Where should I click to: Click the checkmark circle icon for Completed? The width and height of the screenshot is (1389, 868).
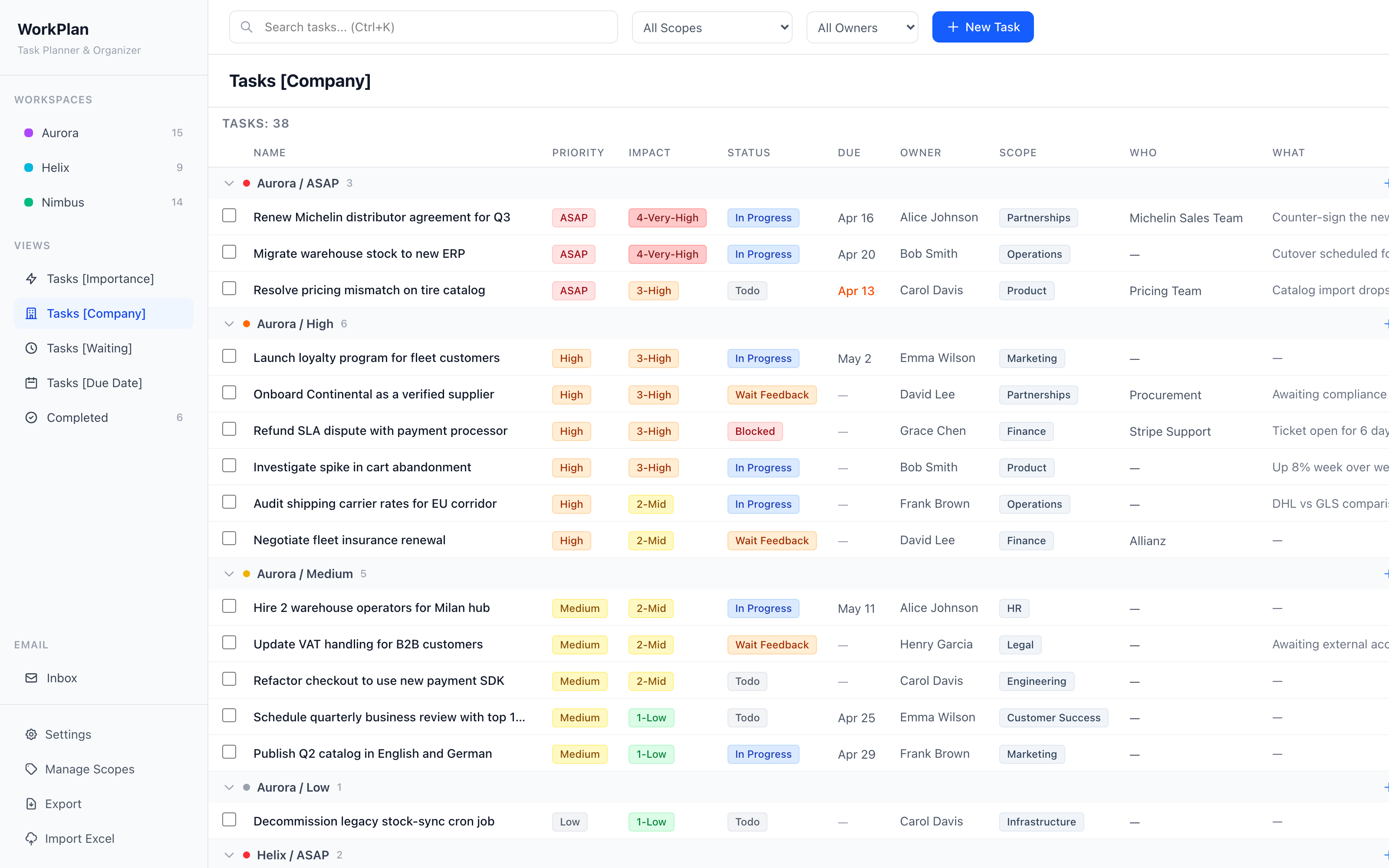point(32,418)
